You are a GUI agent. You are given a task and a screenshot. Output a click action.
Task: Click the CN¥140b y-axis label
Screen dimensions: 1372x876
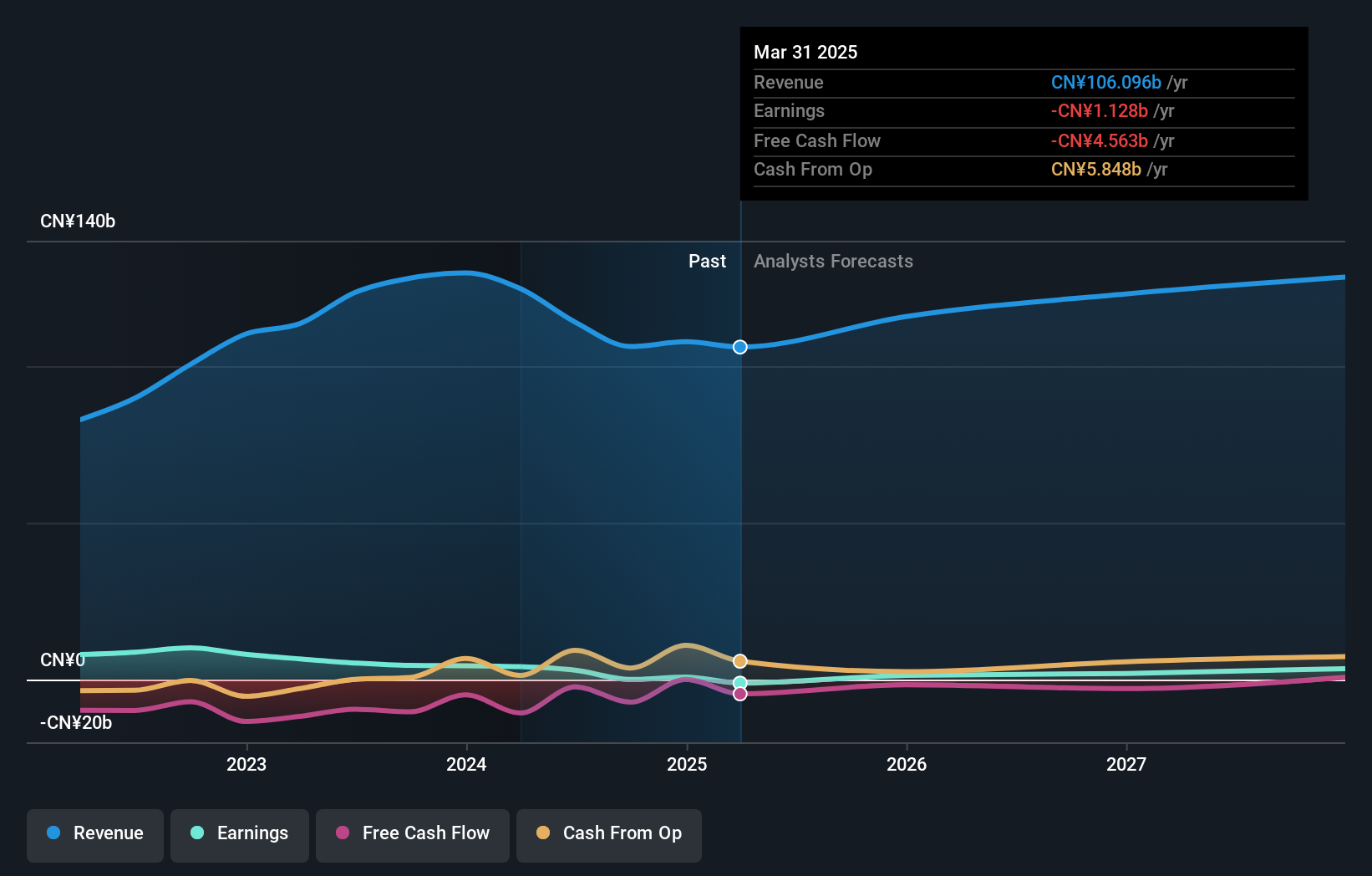(x=78, y=222)
